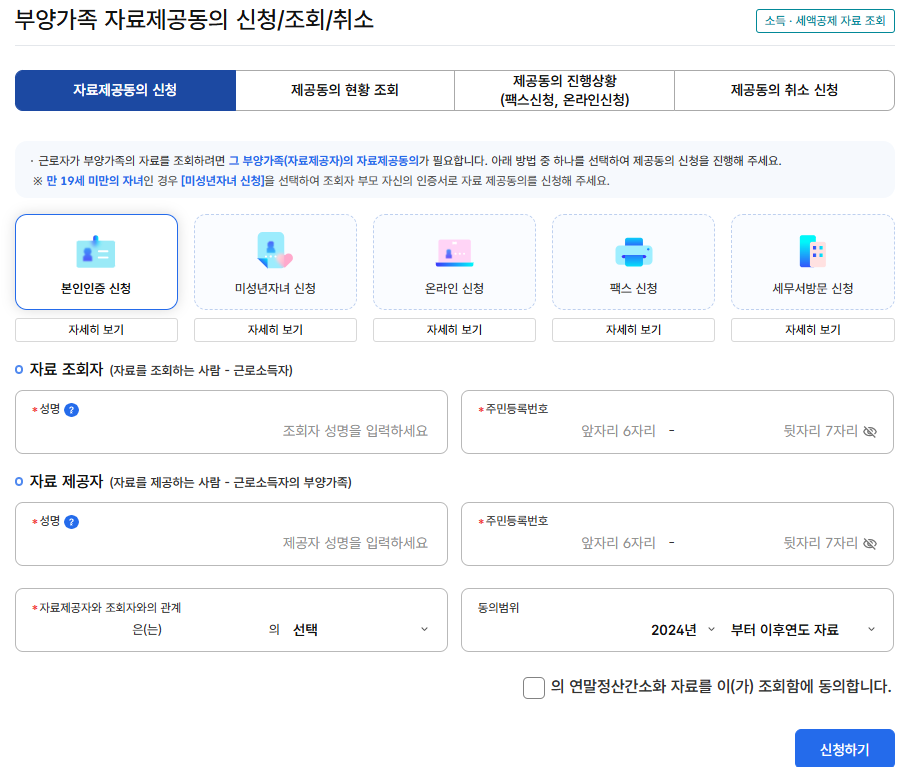Open 소득·세액공제 자료 조회
This screenshot has width=904, height=767.
pos(826,22)
